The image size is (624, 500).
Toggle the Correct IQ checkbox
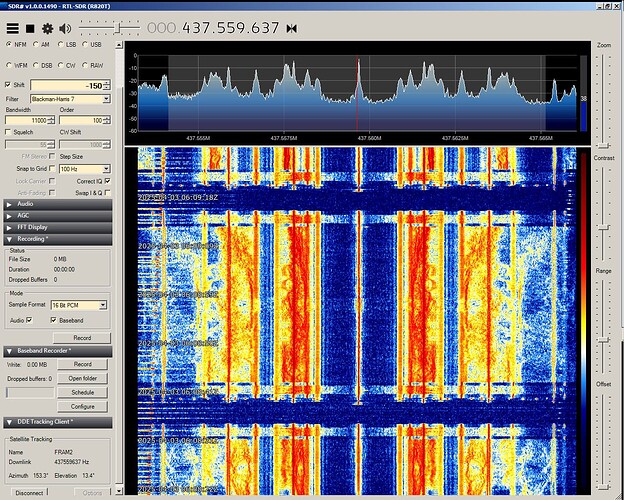107,181
